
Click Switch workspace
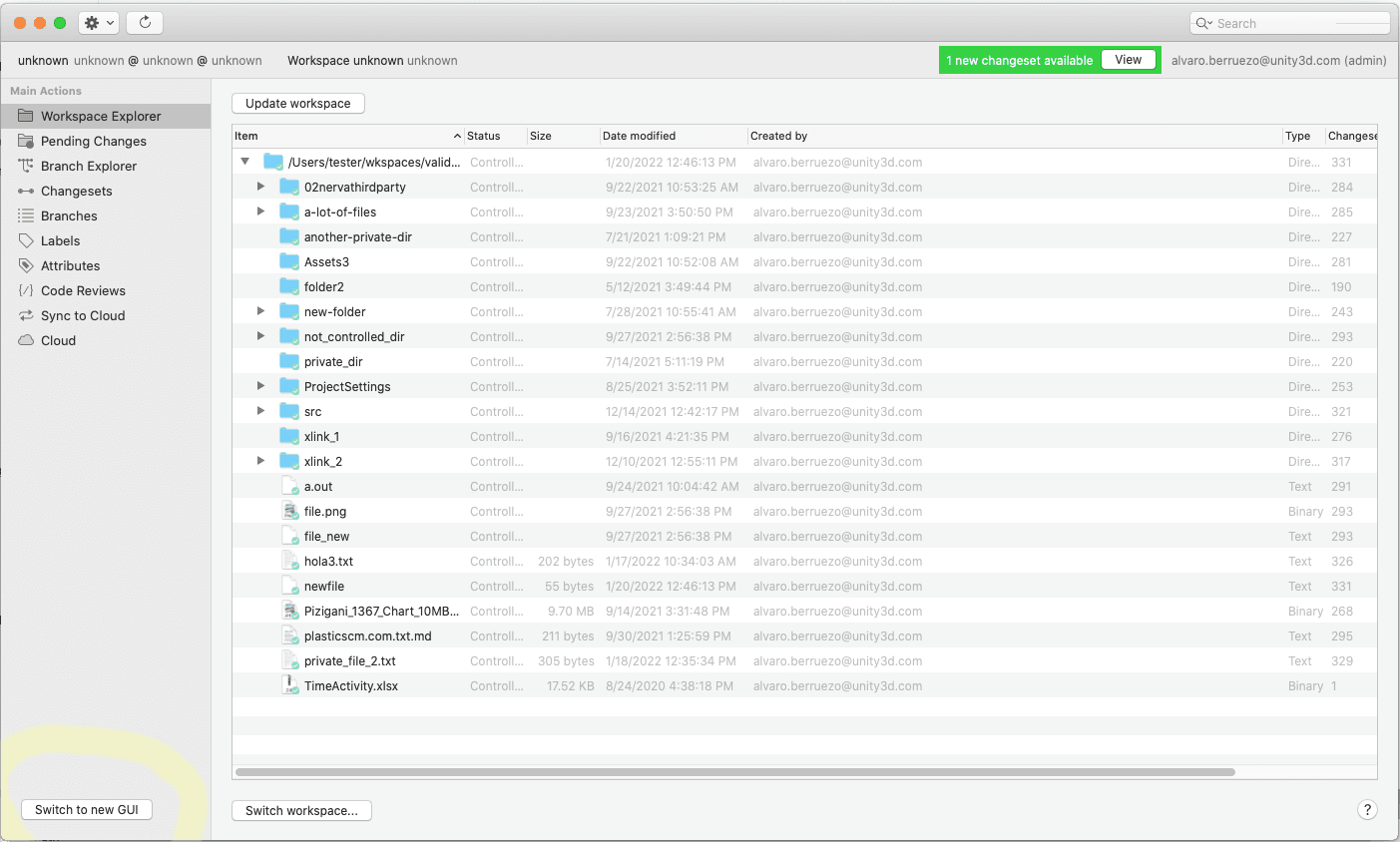[x=301, y=810]
